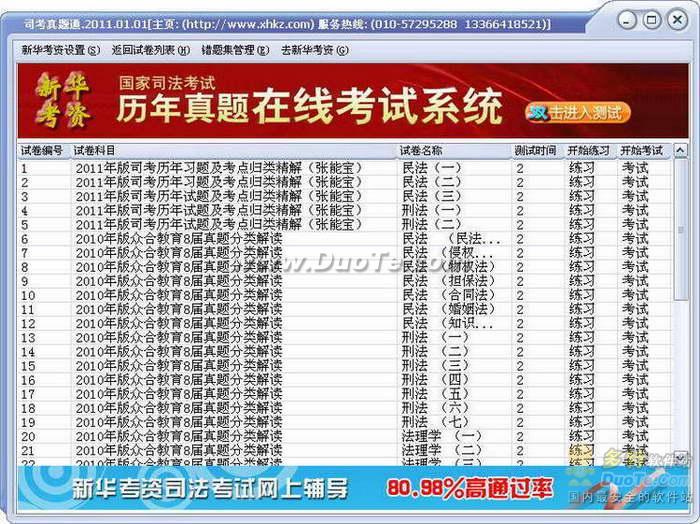Screen dimensions: 700x524
Task: Select paper name 民法（担保法） in row 9
Action: 449,281
